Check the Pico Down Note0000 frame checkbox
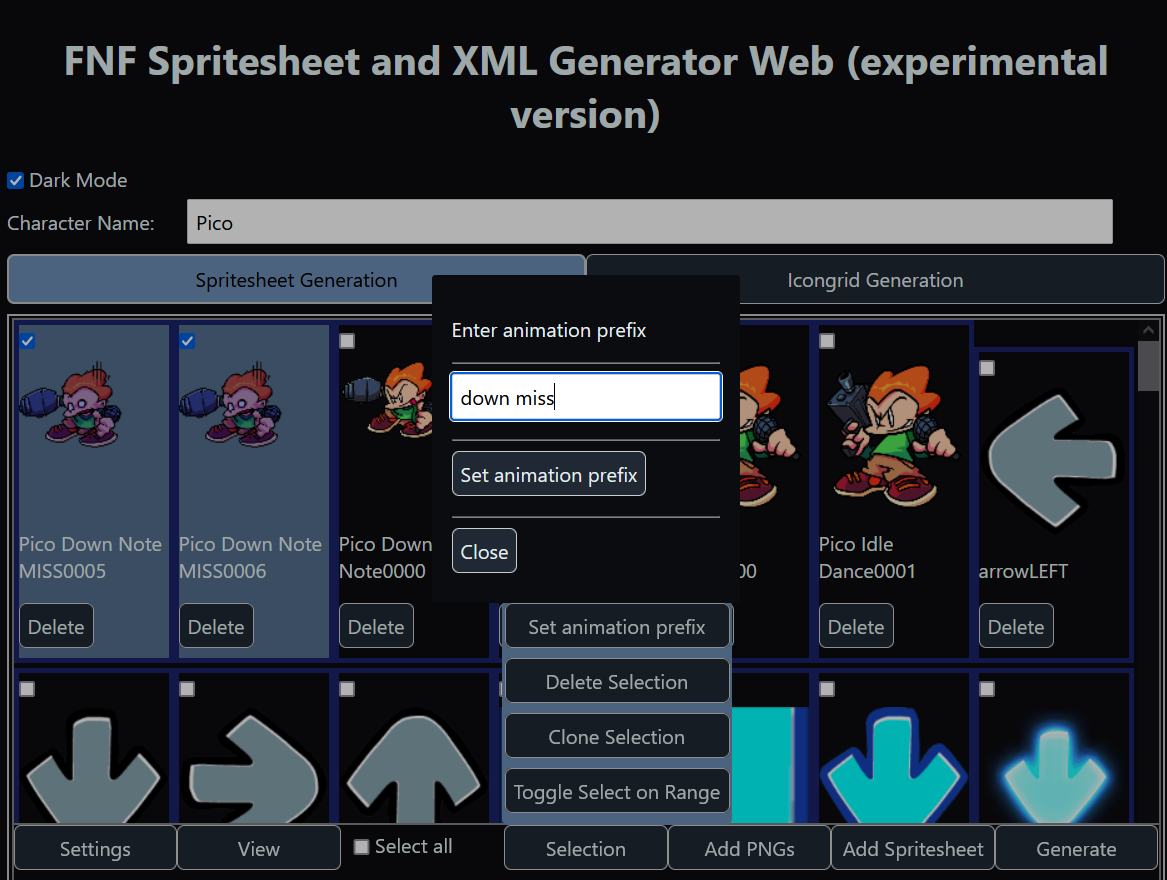The image size is (1167, 880). coord(348,341)
